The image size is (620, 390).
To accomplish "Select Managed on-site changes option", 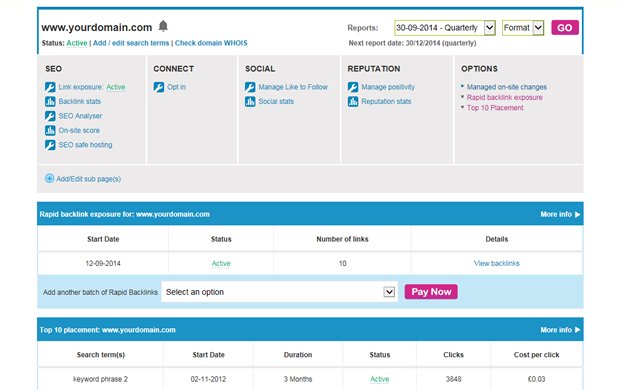I will pos(507,87).
